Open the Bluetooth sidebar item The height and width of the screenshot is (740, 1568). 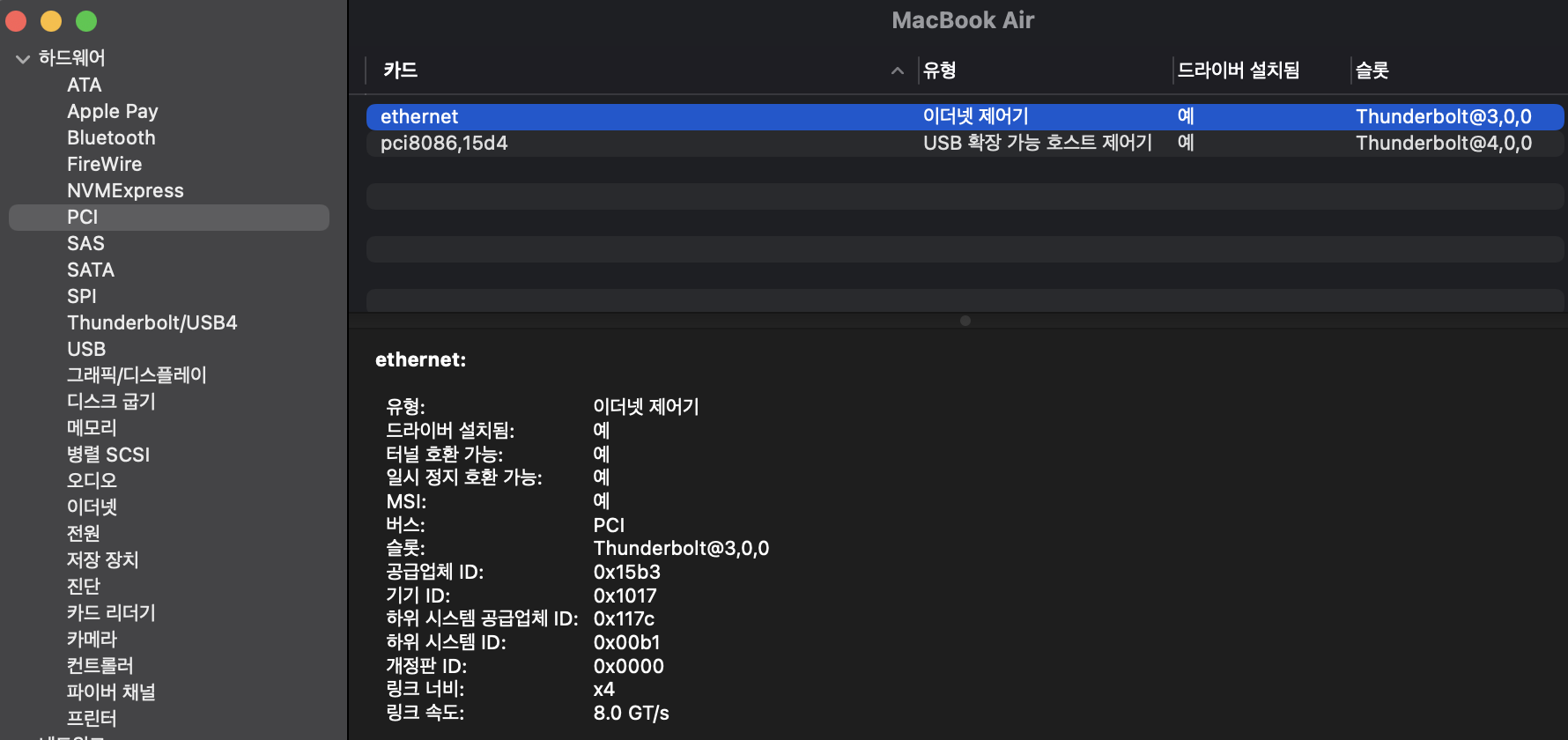[x=111, y=137]
